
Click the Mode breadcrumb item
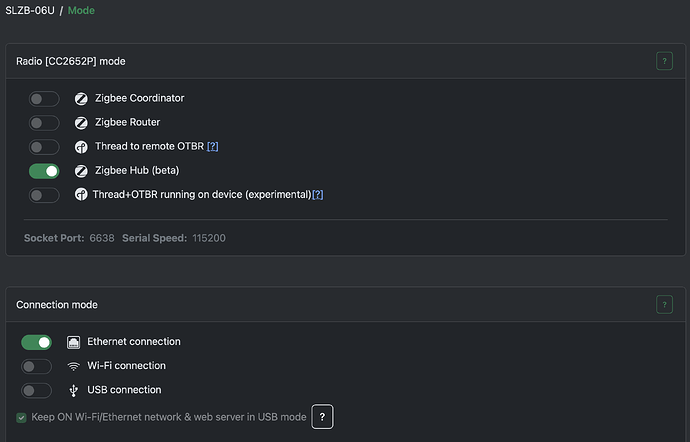pos(81,10)
